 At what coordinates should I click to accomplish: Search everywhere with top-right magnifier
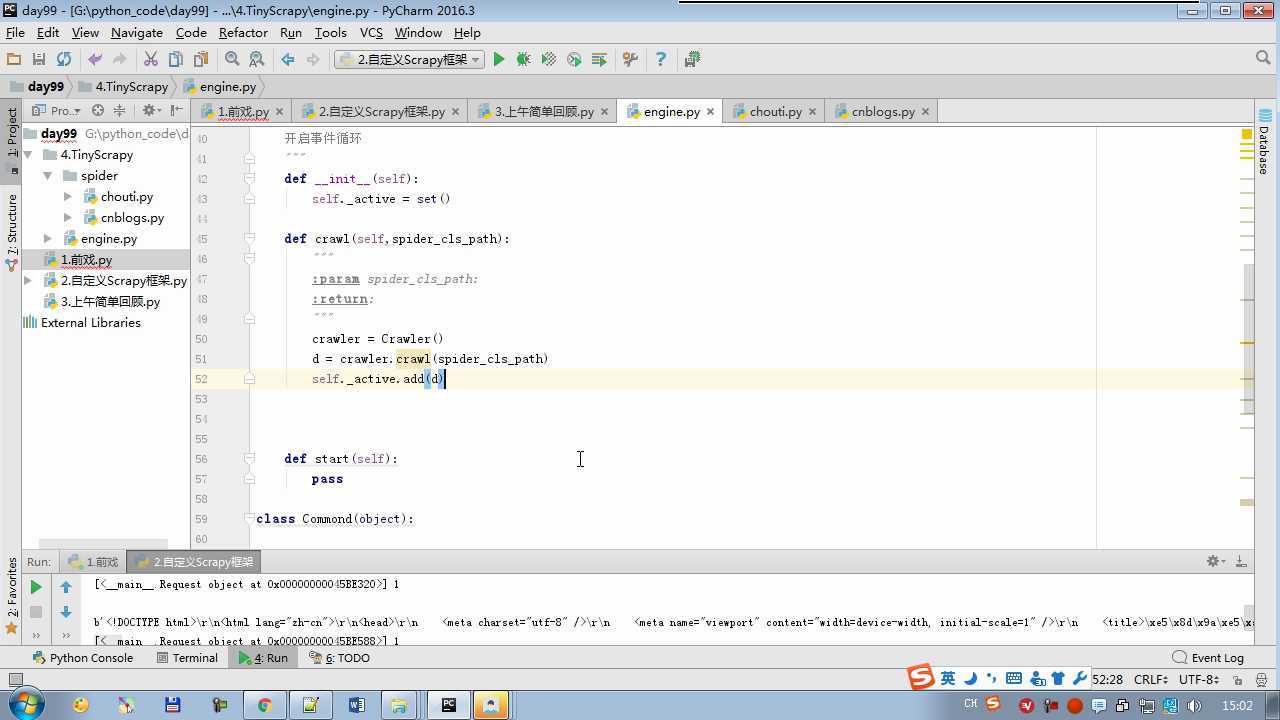[1263, 59]
